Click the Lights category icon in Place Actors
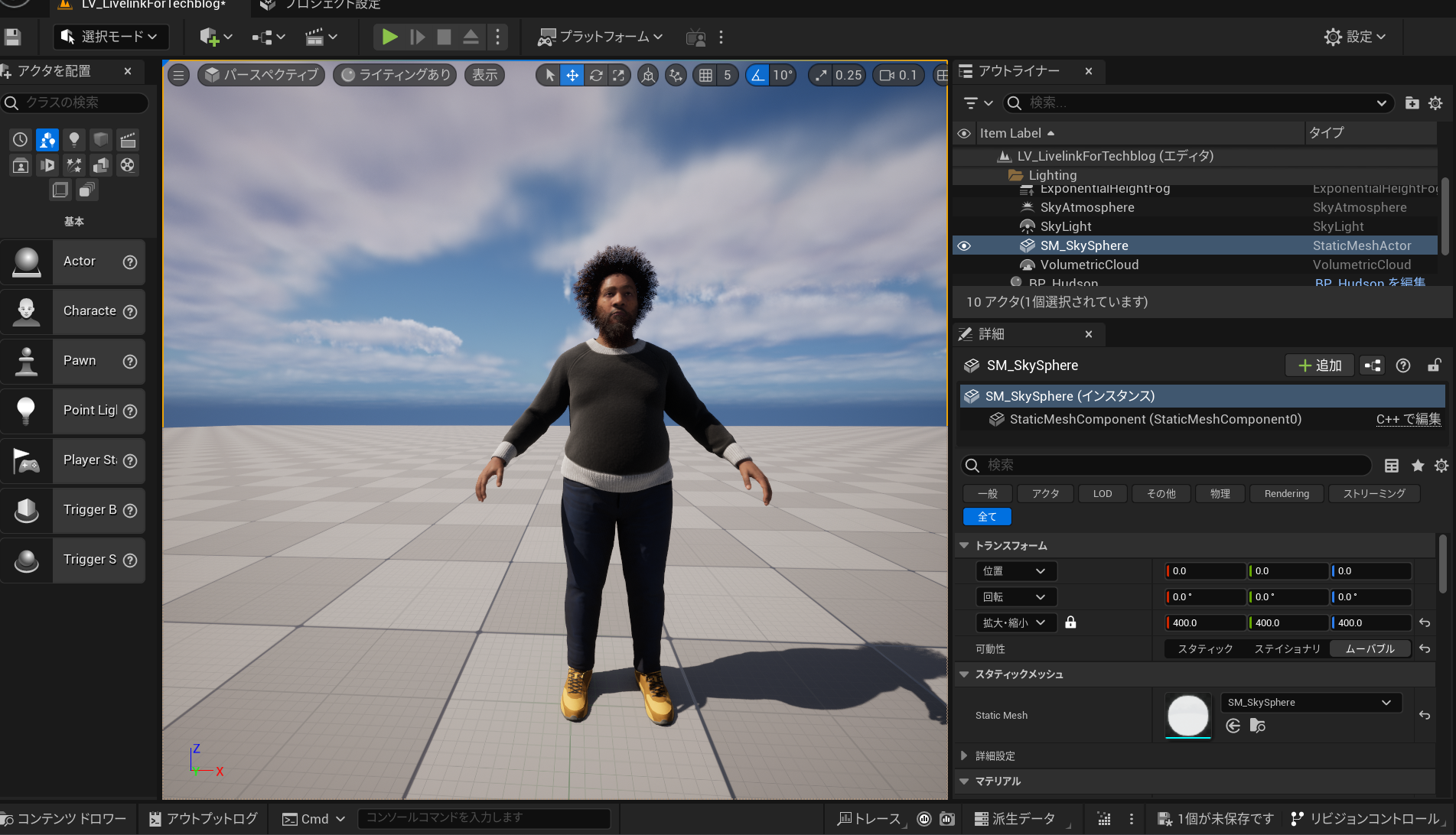The width and height of the screenshot is (1456, 835). 74,139
